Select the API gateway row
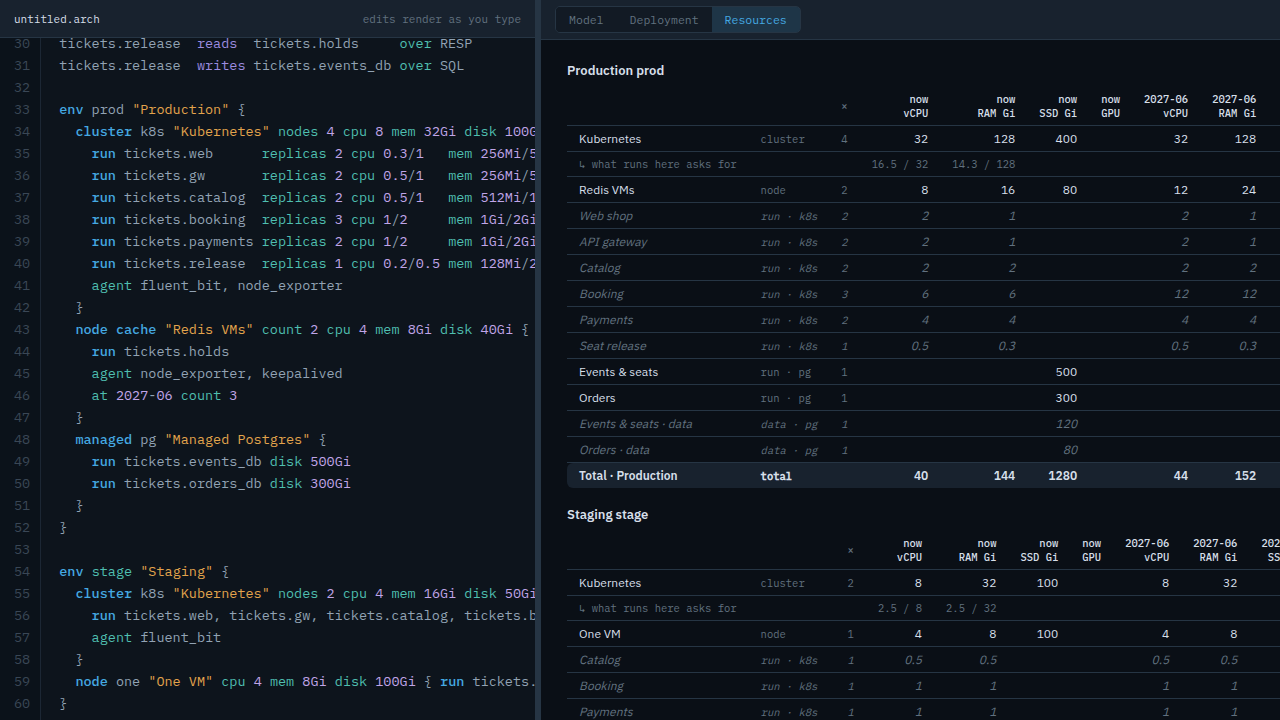The width and height of the screenshot is (1280, 720). [923, 242]
